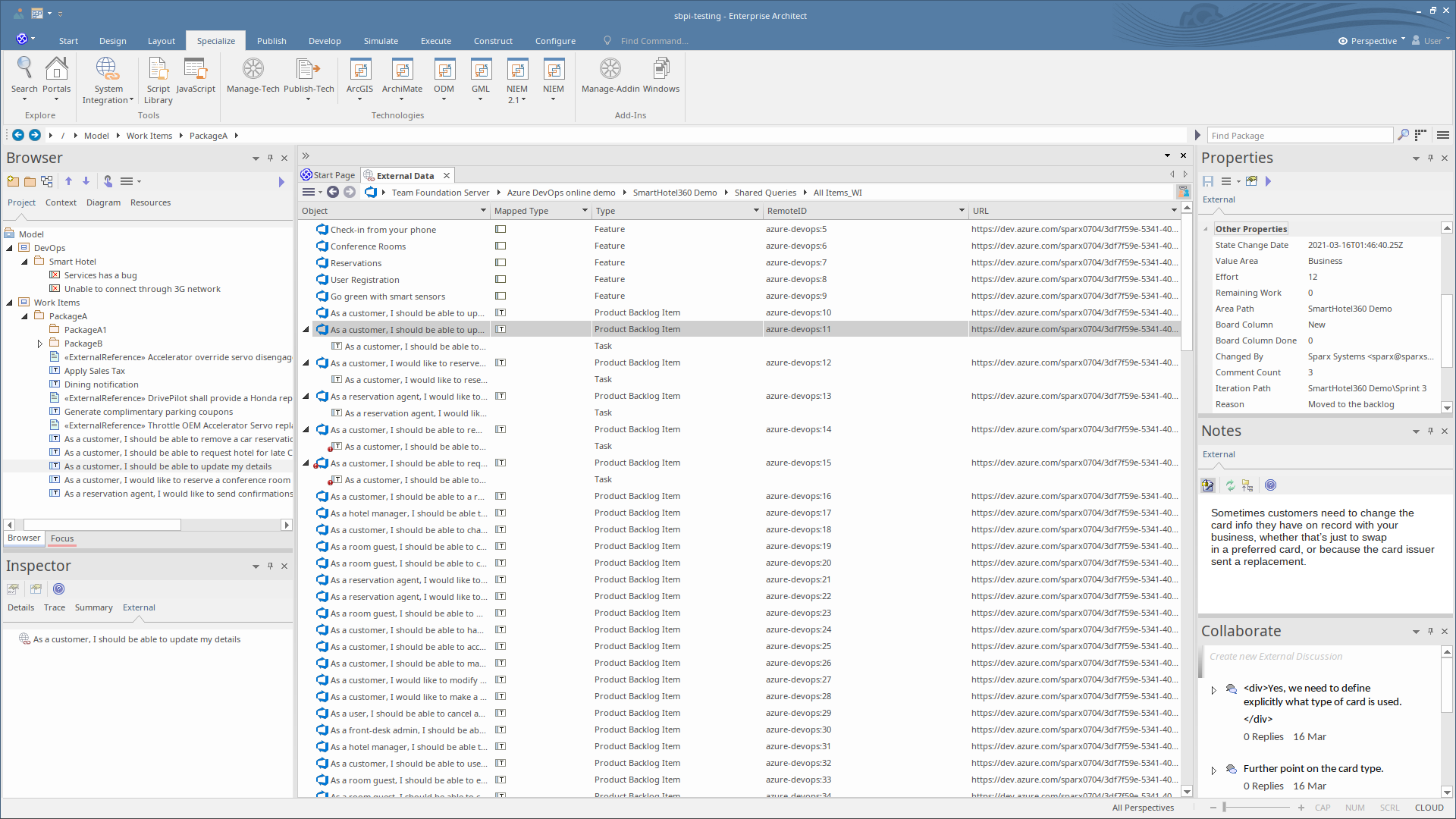This screenshot has height=819, width=1456.
Task: Open Manage-Tech technologies
Action: coord(253,76)
